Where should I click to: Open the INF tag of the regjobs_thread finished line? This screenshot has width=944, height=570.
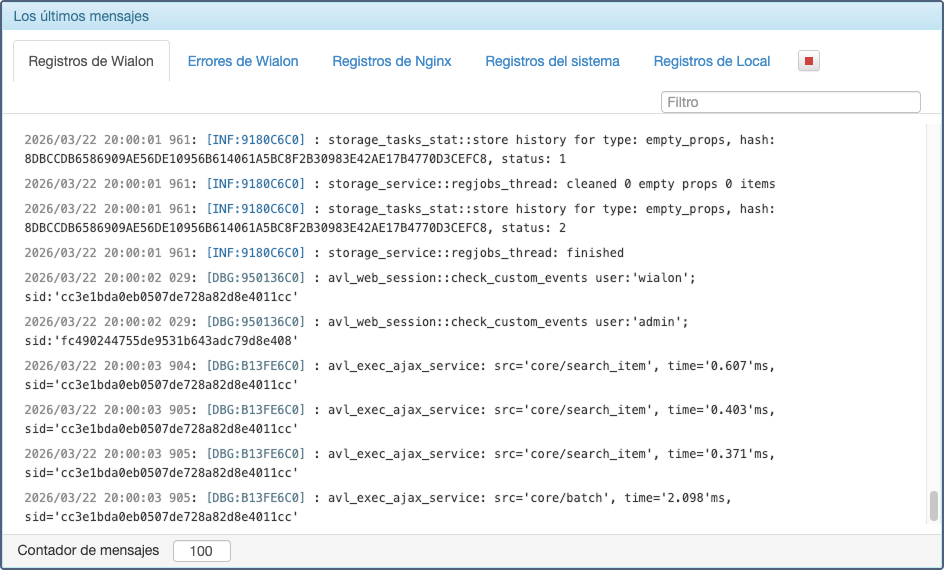255,253
